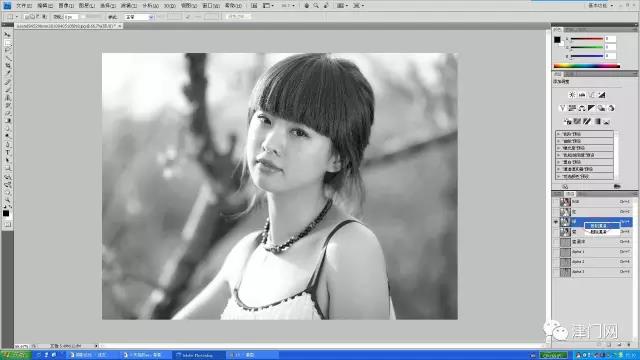Viewport: 640px width, 360px height.
Task: Click the red R color slider
Action: [587, 39]
